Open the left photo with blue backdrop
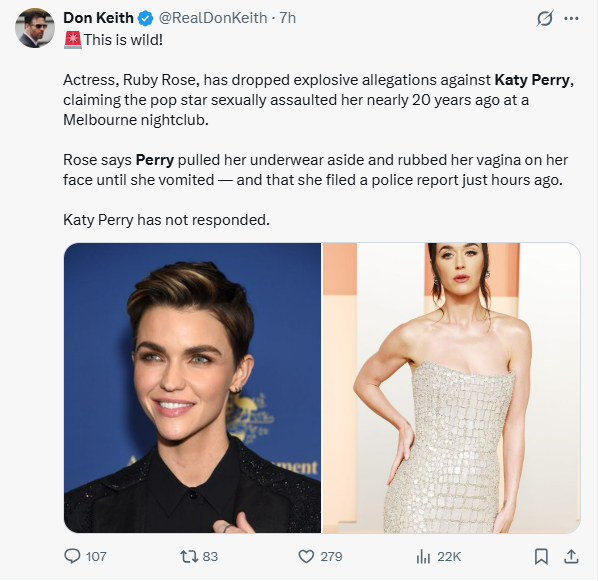This screenshot has height=581, width=603. pyautogui.click(x=192, y=388)
